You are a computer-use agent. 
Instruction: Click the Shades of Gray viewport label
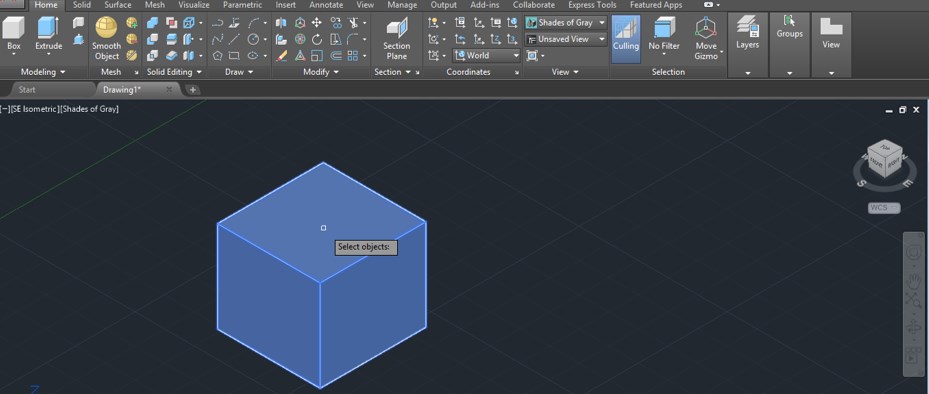[89, 109]
